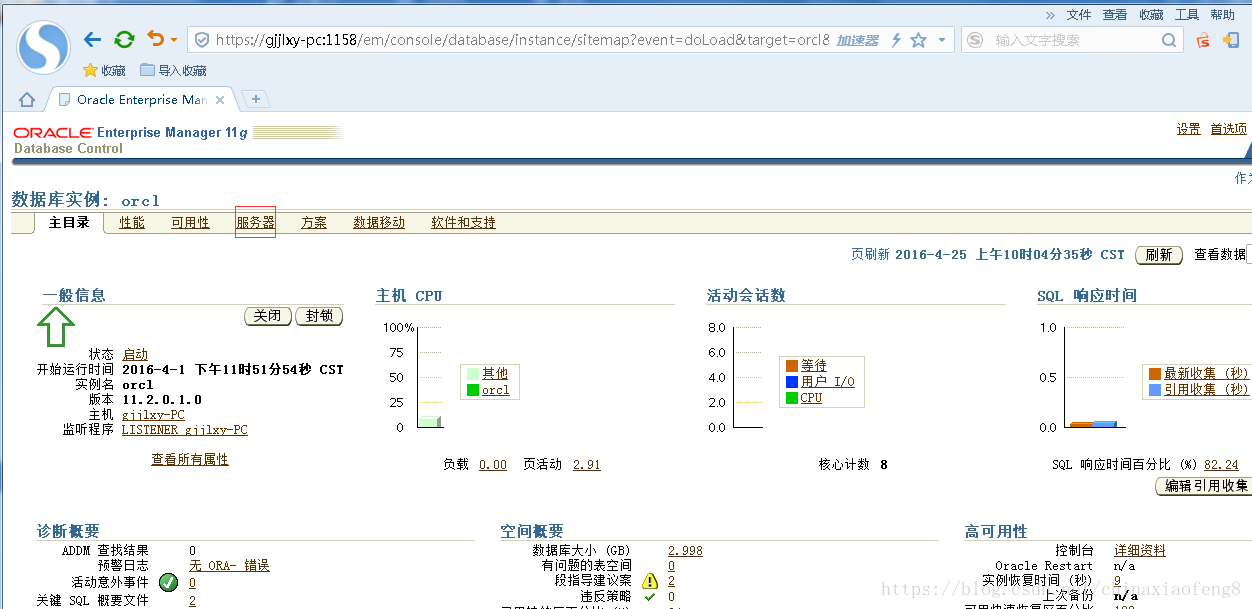Image resolution: width=1252 pixels, height=609 pixels.
Task: Switch to the 数据移动 tab
Action: [379, 223]
